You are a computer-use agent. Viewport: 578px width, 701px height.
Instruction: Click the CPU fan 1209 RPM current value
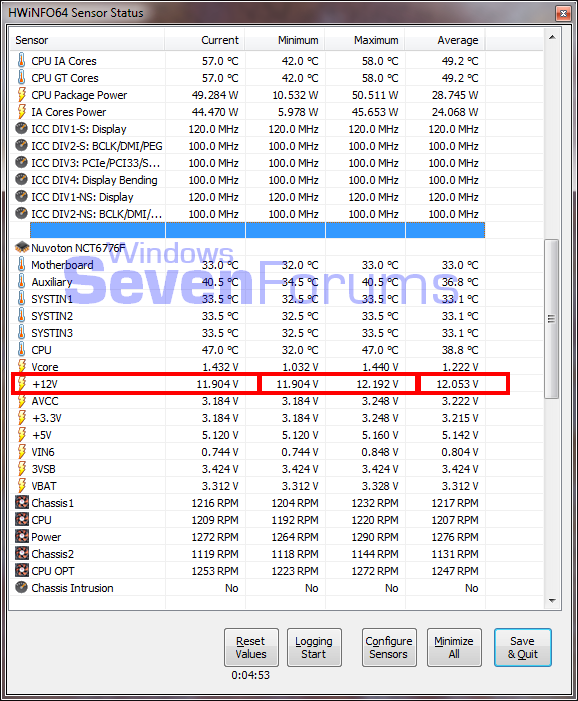click(x=215, y=520)
